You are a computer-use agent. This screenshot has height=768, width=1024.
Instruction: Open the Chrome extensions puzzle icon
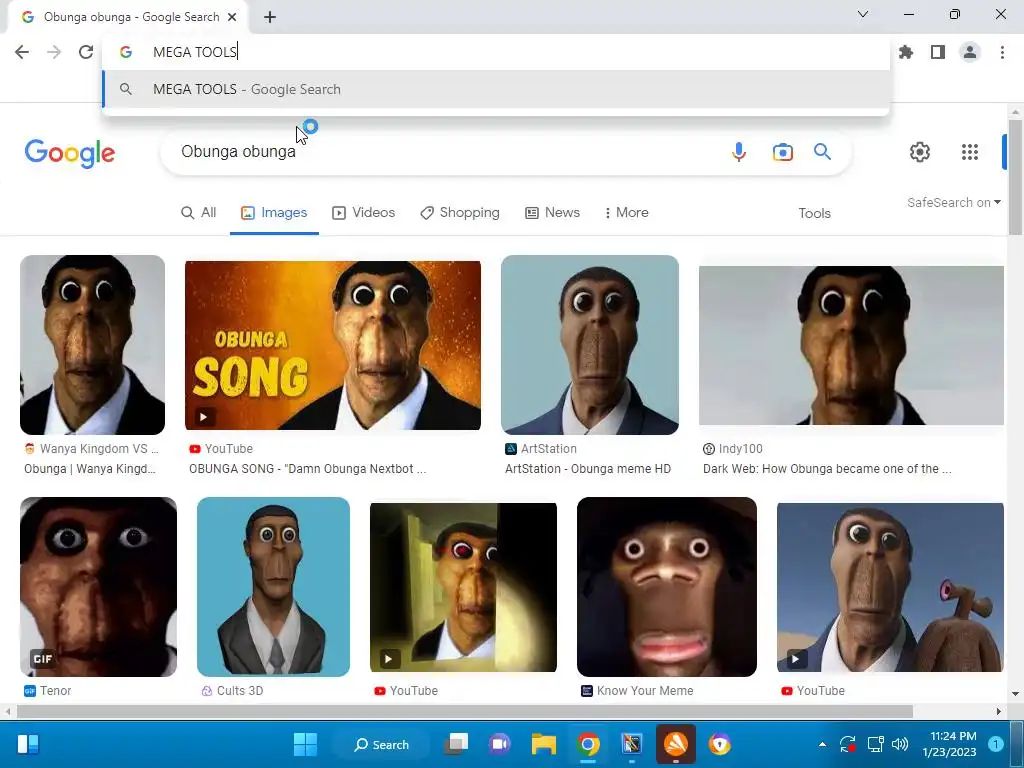[x=906, y=52]
